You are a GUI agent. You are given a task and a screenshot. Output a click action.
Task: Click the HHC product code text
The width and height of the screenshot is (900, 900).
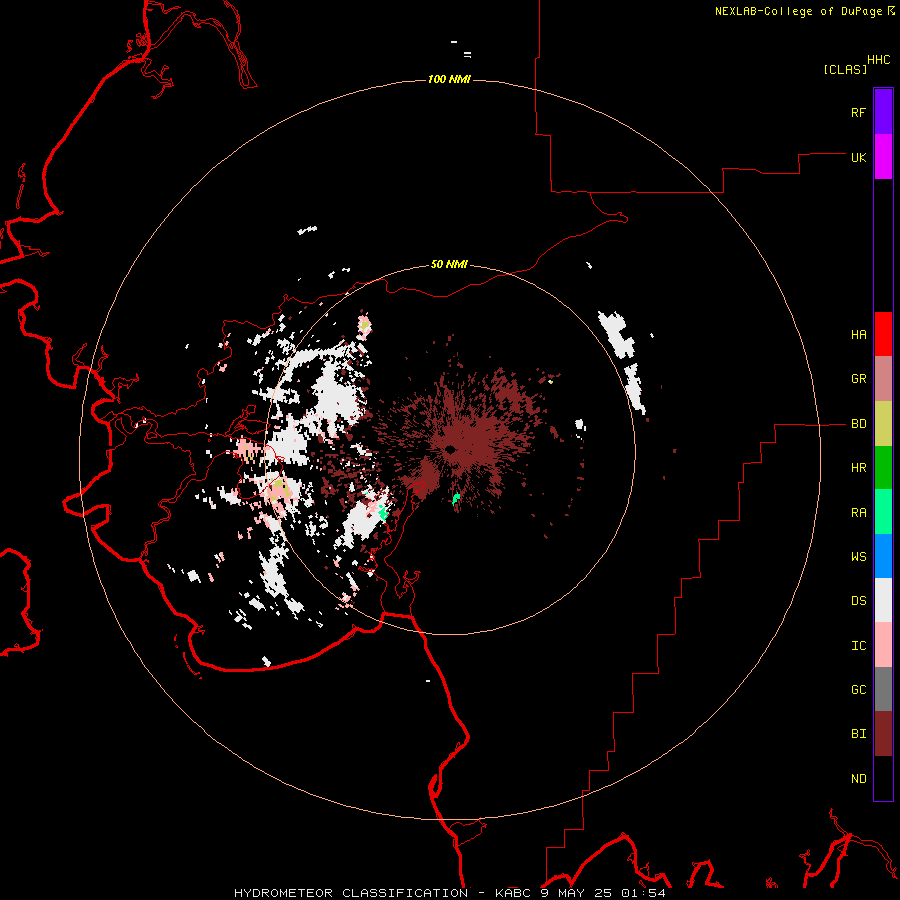click(879, 60)
